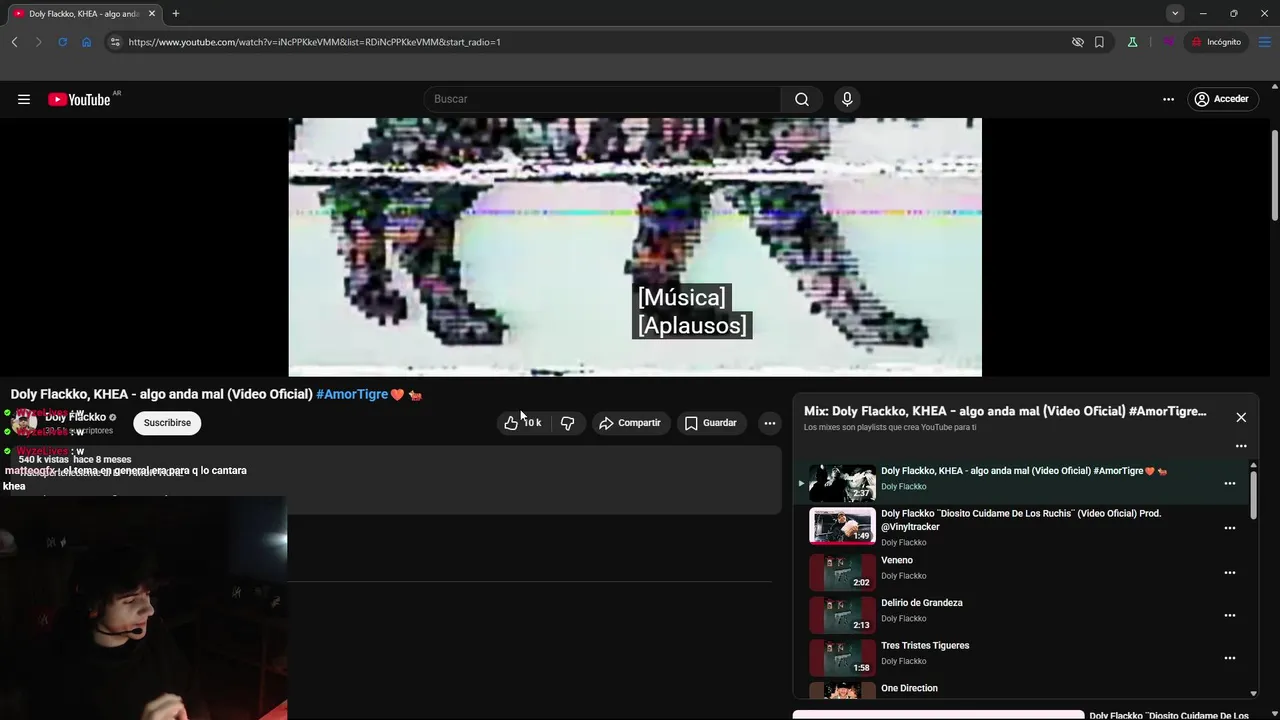Viewport: 1280px width, 720px height.
Task: Dislike the video with thumbs down
Action: (567, 423)
